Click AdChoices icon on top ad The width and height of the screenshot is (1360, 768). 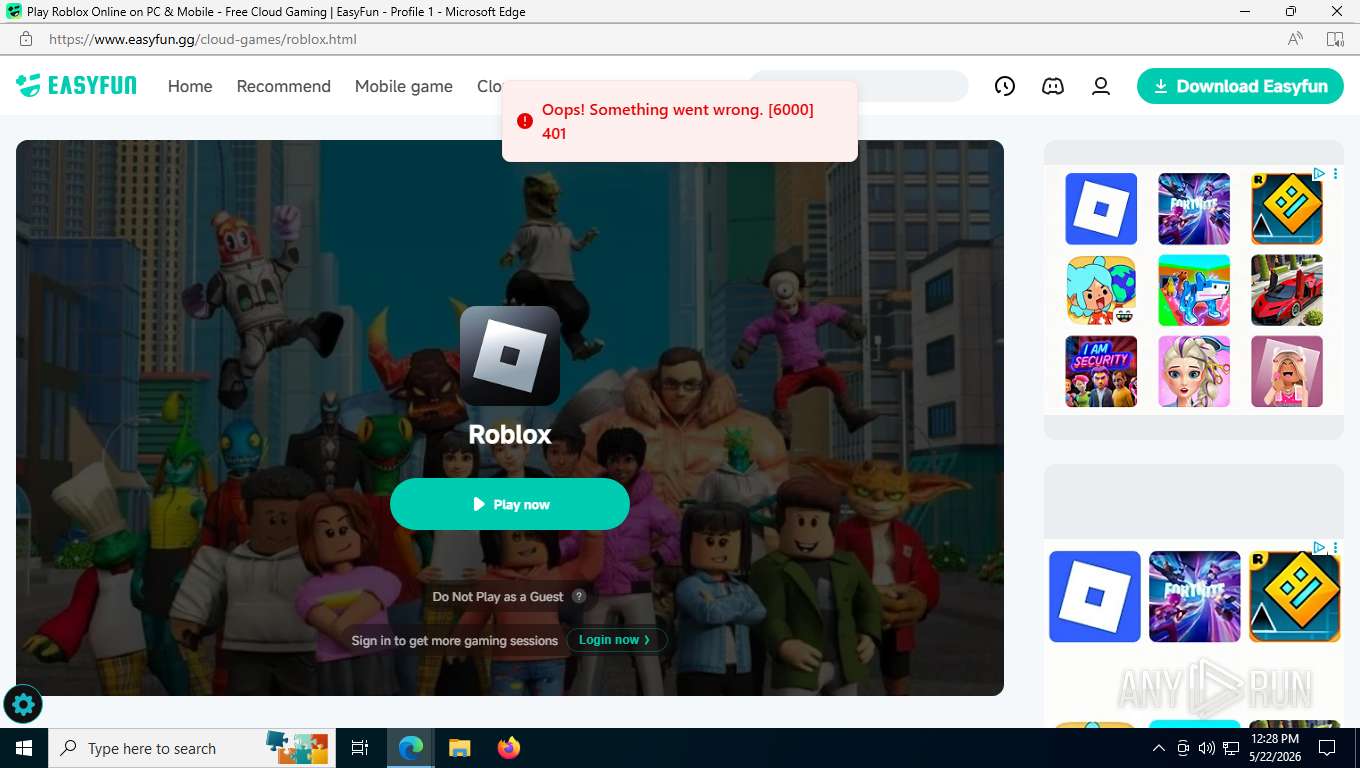(x=1319, y=174)
